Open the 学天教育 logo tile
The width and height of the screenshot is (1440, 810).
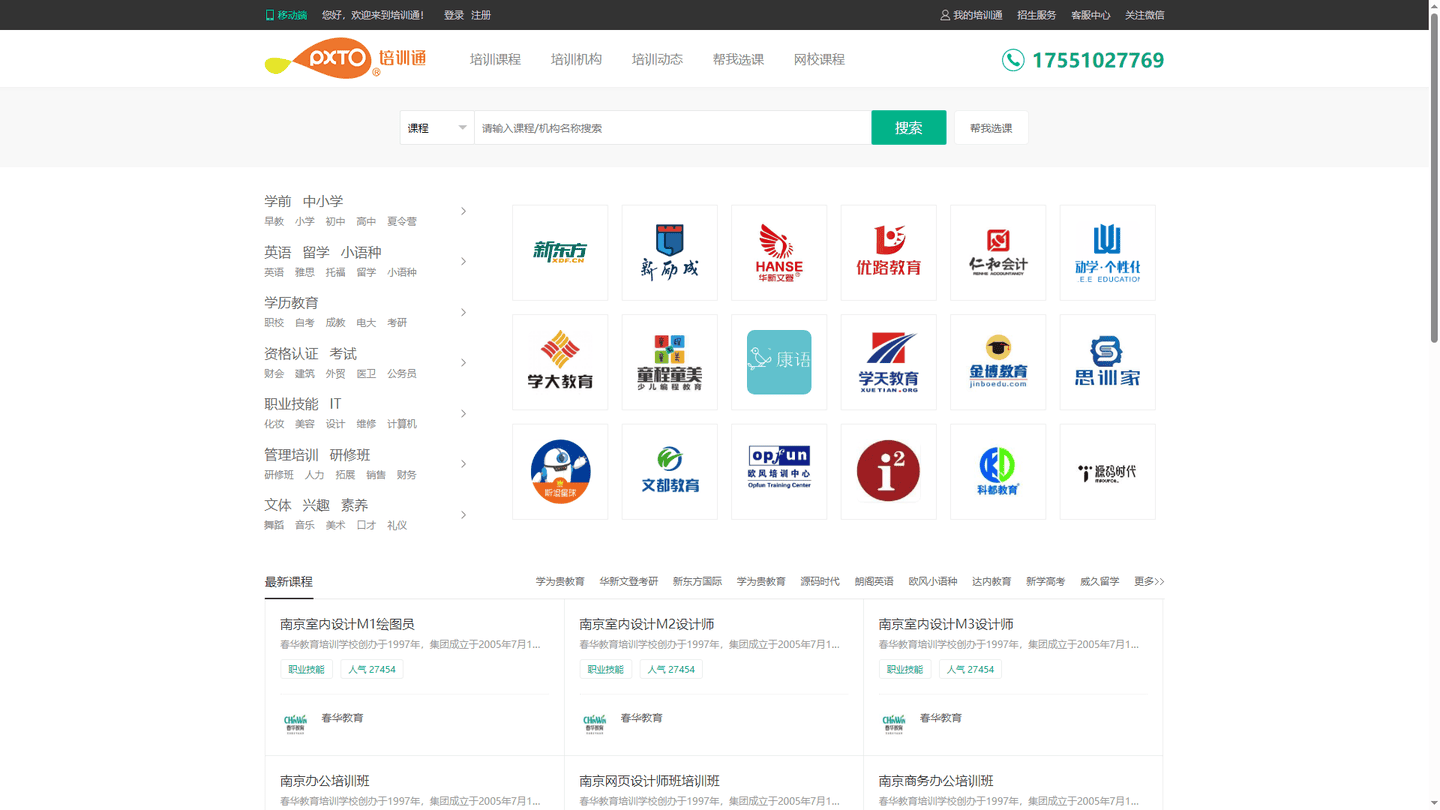[x=888, y=362]
